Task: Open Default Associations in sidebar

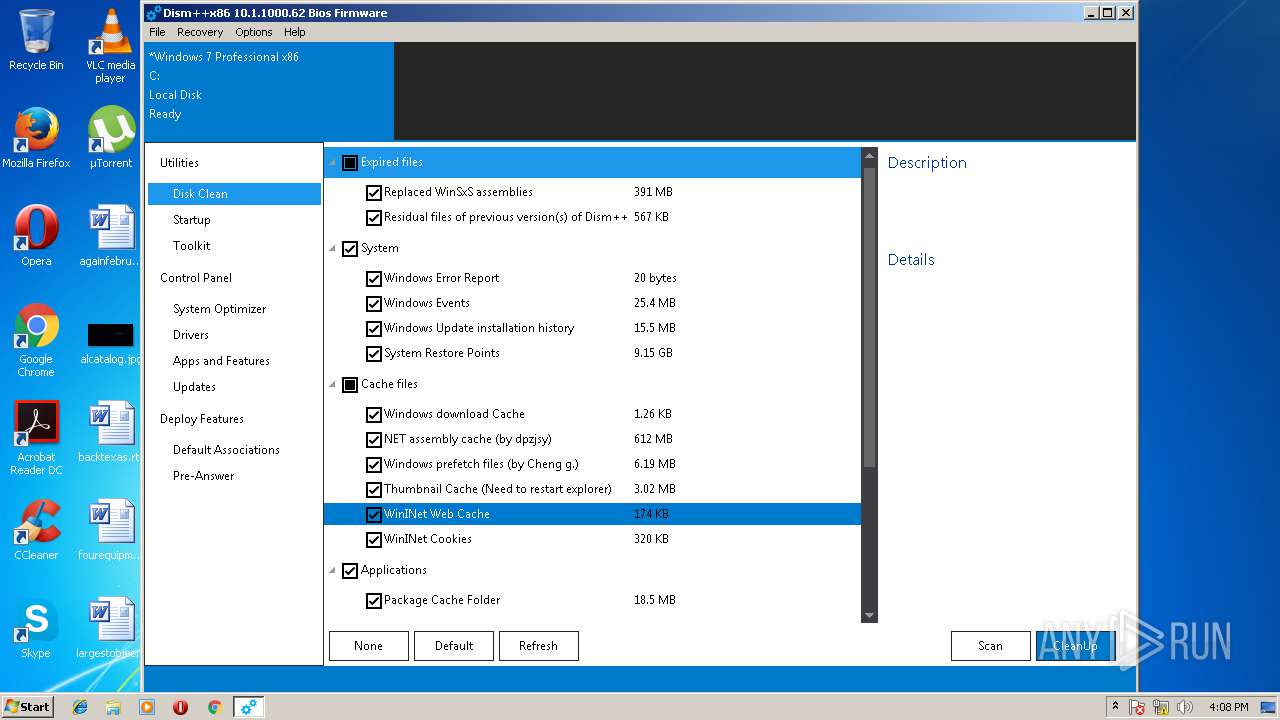Action: point(226,450)
